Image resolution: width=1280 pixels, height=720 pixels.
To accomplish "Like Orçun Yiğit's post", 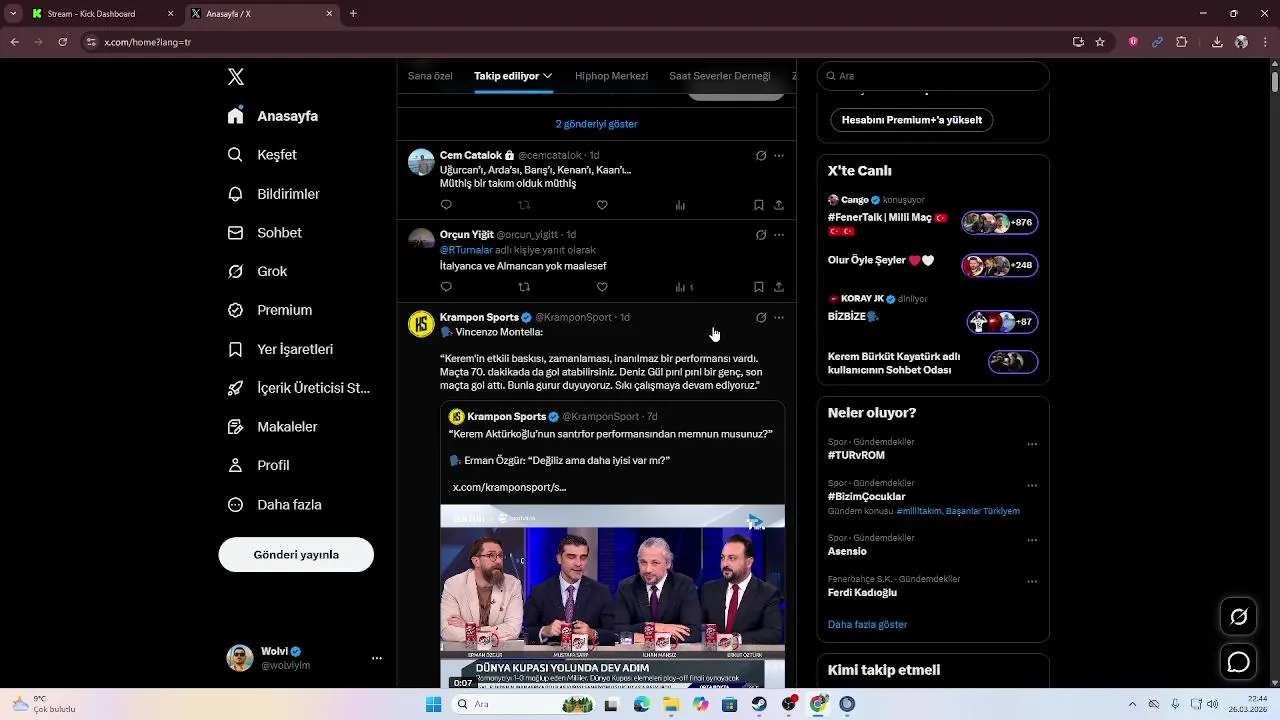I will pyautogui.click(x=602, y=287).
